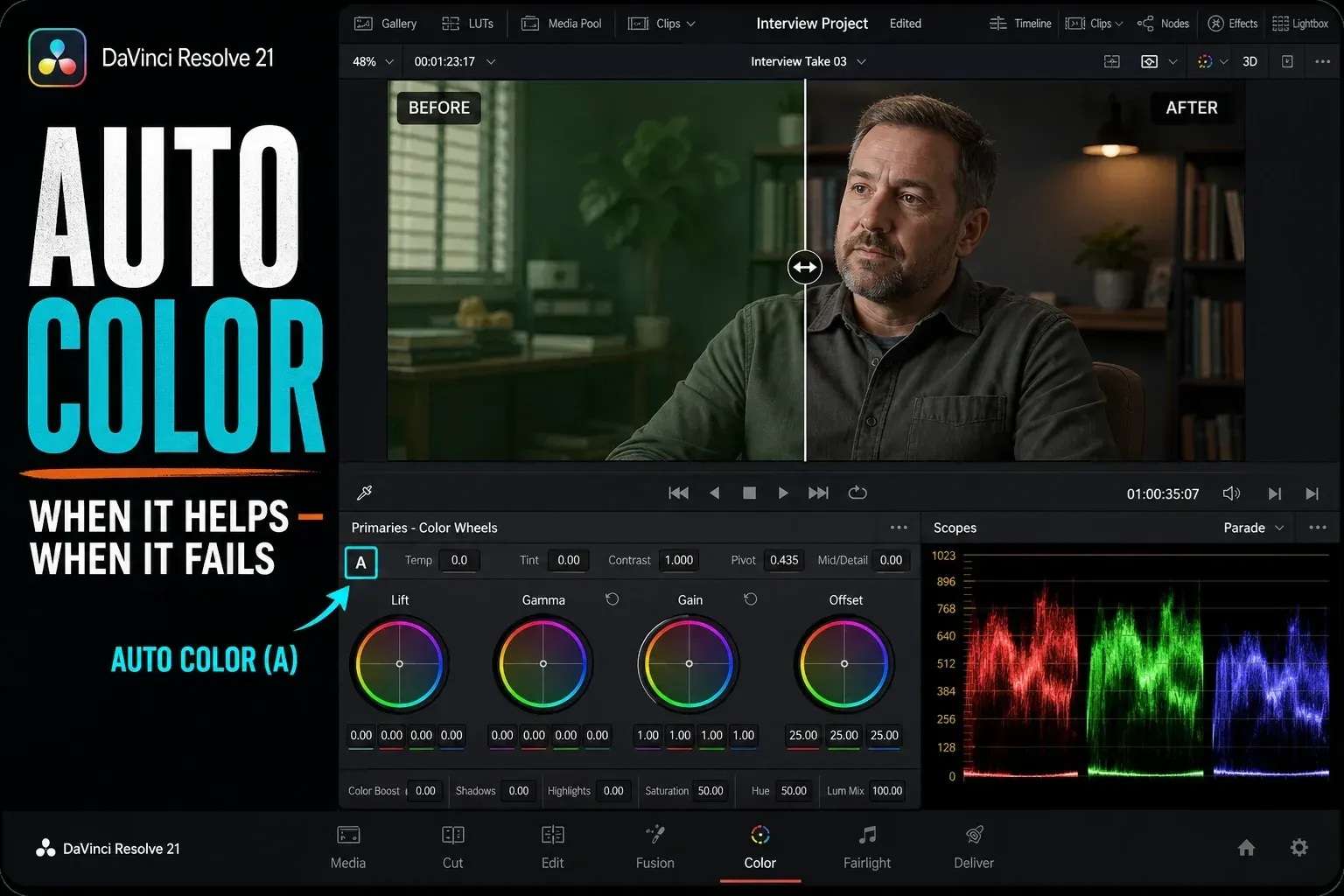This screenshot has height=896, width=1344.
Task: Switch to the Deliver page
Action: click(x=974, y=847)
